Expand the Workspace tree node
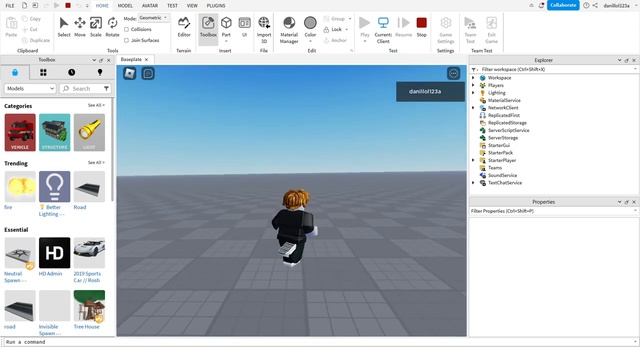This screenshot has width=640, height=360. [x=473, y=78]
